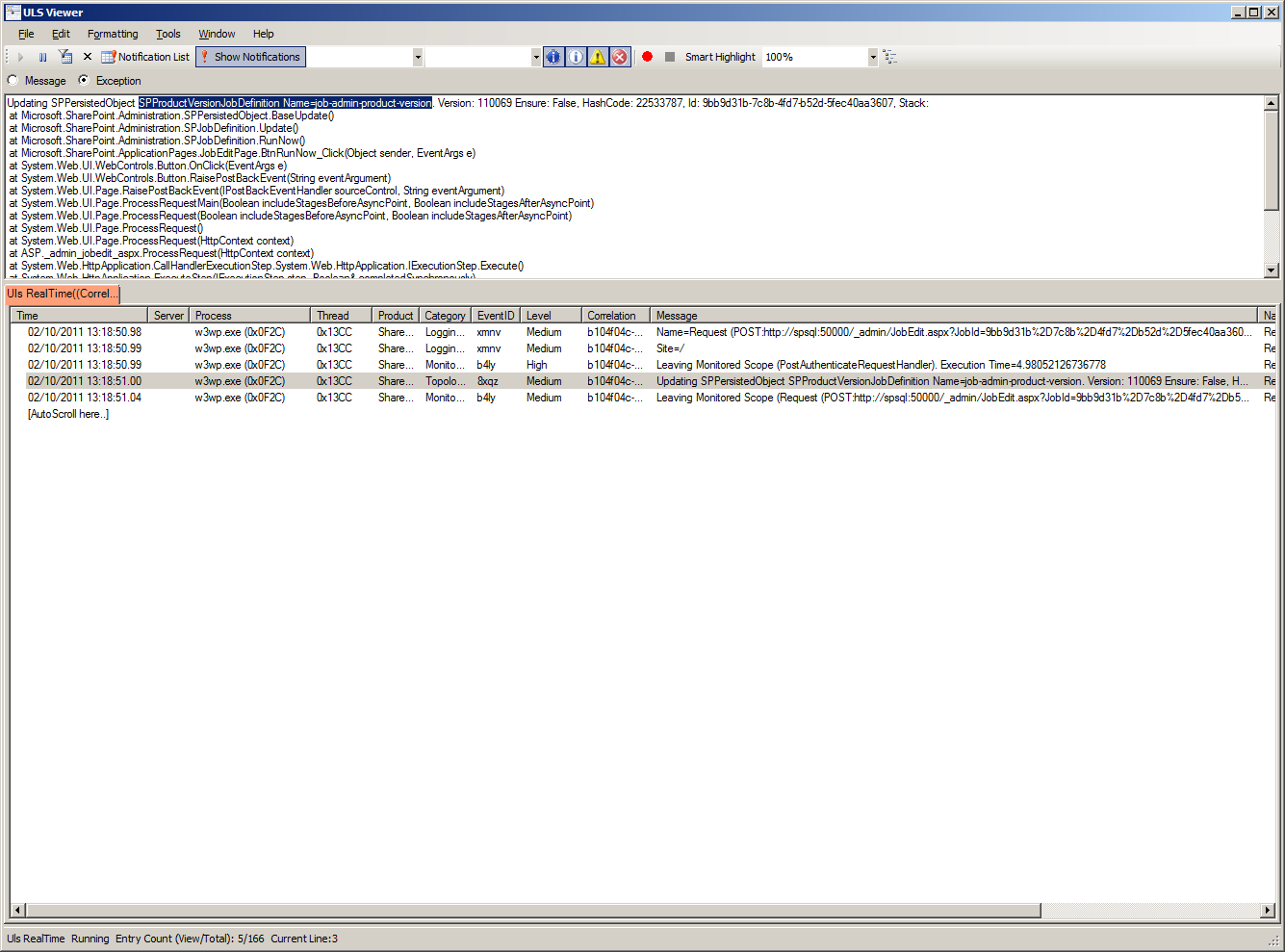Toggle the blue verbose level filter icon

click(553, 57)
